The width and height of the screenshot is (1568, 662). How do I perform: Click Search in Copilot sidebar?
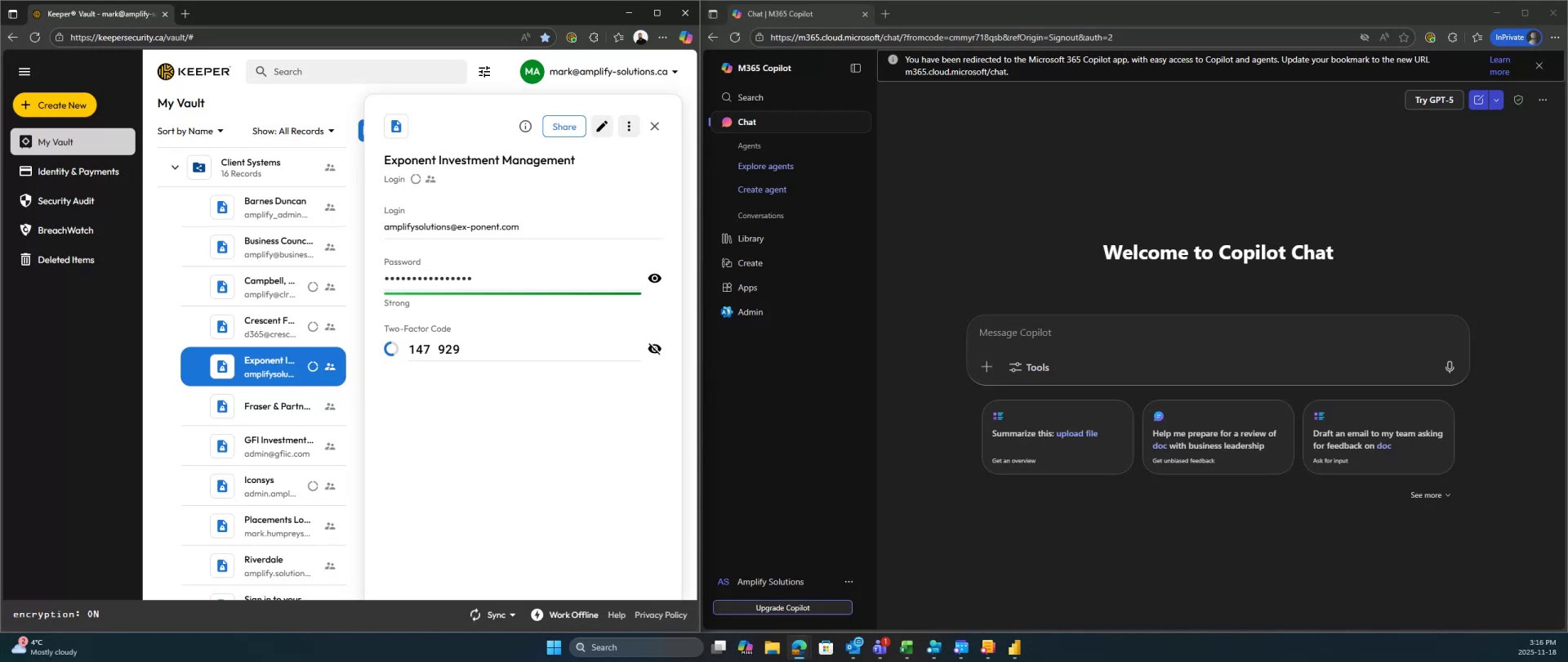(789, 97)
